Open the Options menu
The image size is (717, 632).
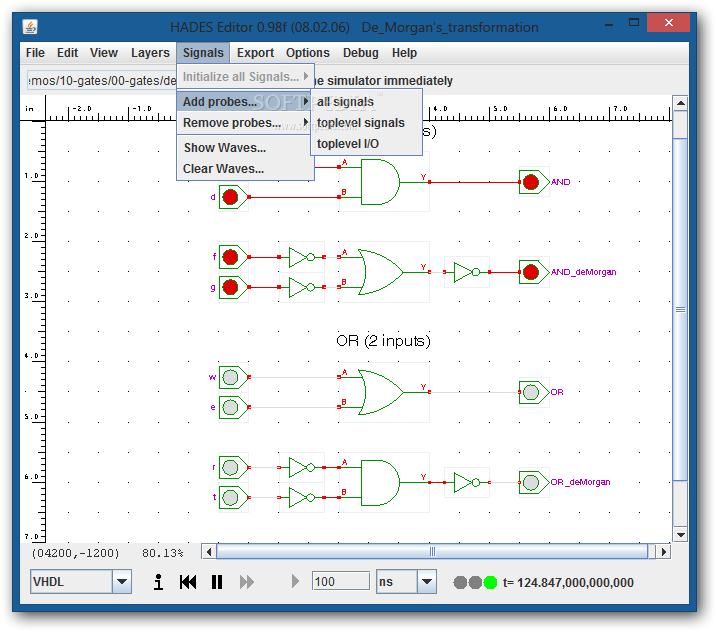[308, 53]
